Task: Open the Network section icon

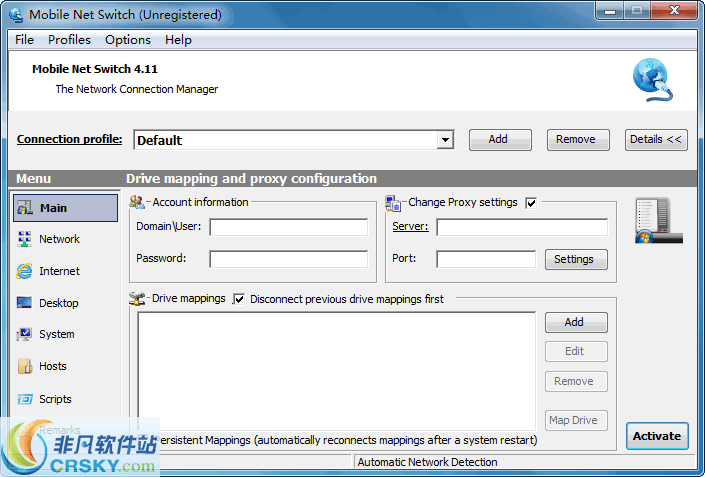Action: pos(24,239)
